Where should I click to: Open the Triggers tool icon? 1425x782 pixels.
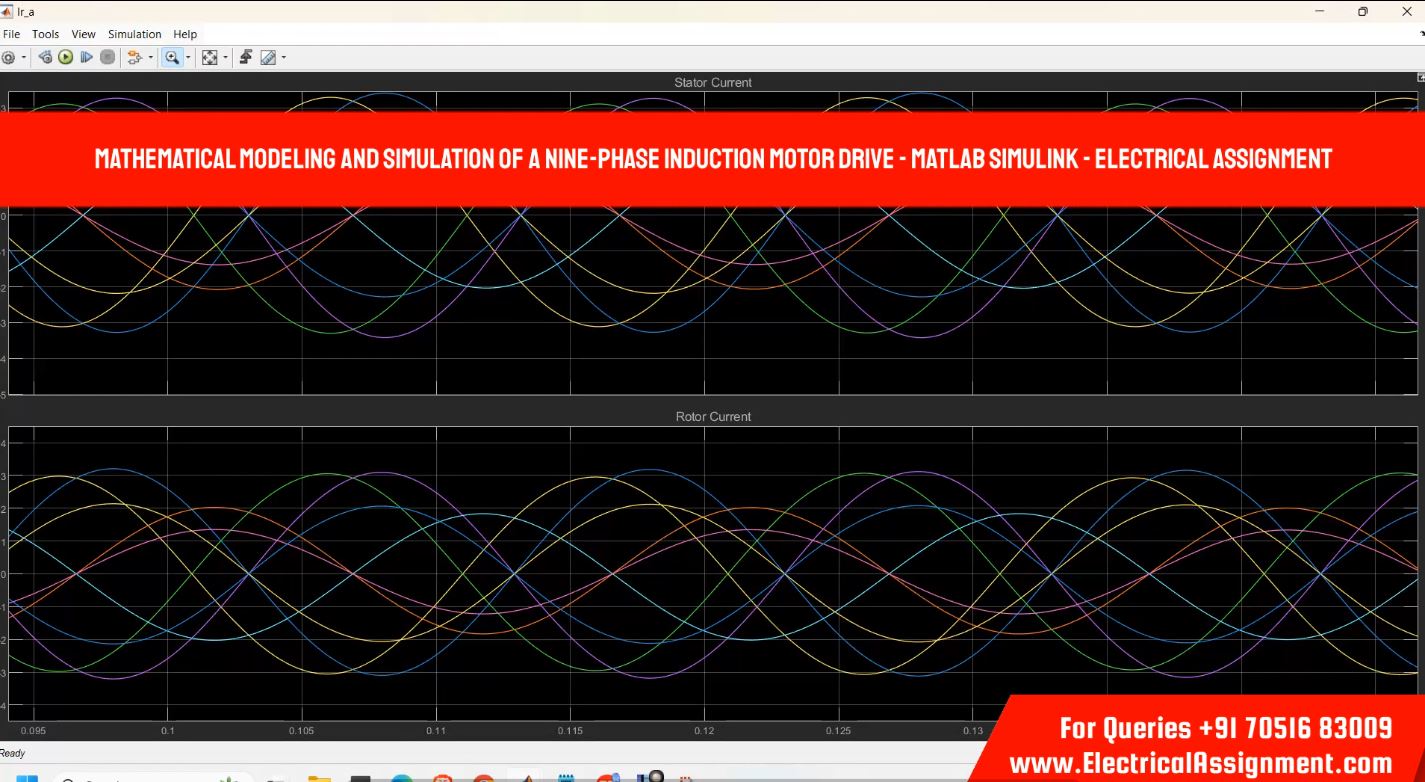(x=246, y=58)
